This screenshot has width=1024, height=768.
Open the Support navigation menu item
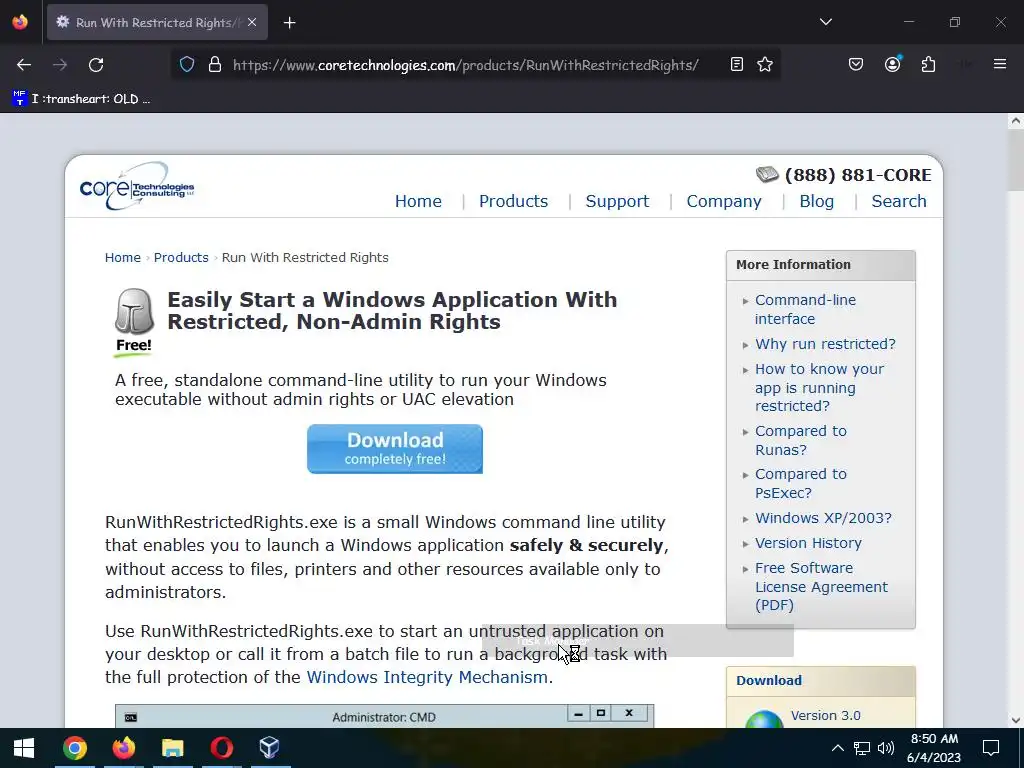[617, 201]
